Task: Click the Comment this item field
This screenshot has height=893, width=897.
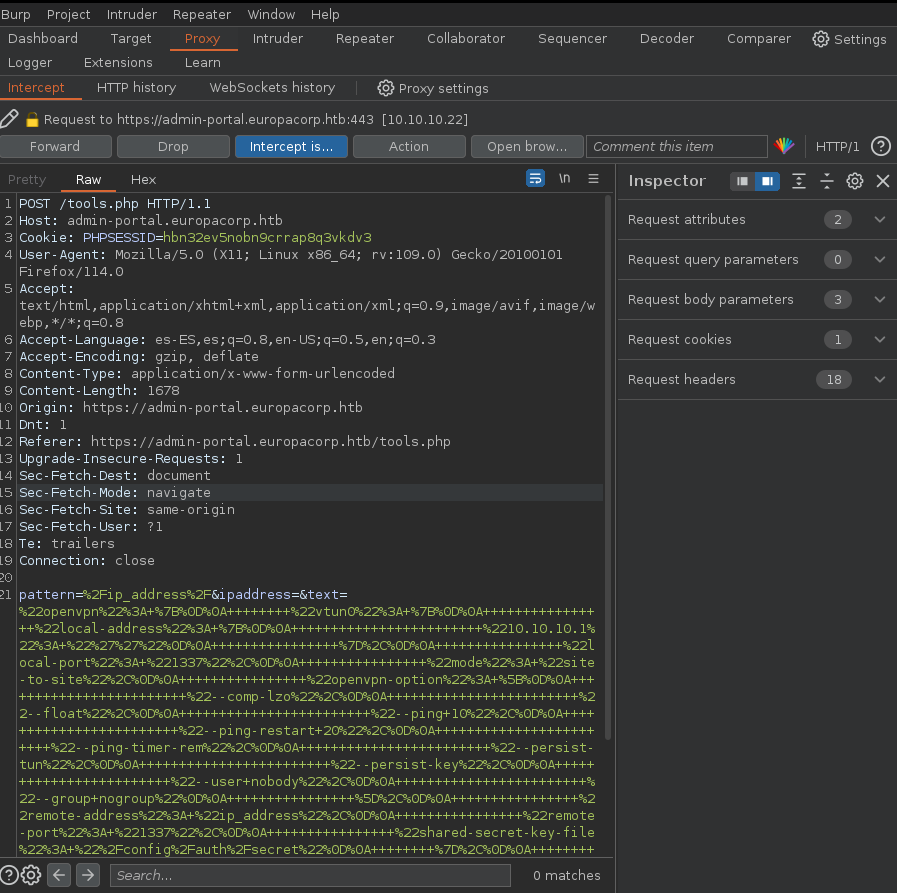Action: pos(676,146)
